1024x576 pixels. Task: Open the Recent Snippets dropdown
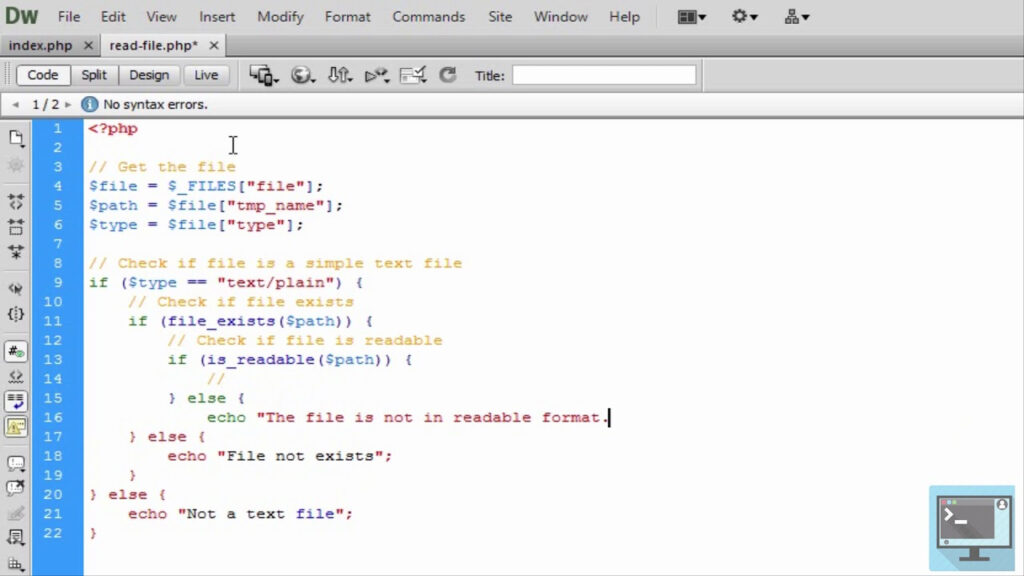[16, 537]
